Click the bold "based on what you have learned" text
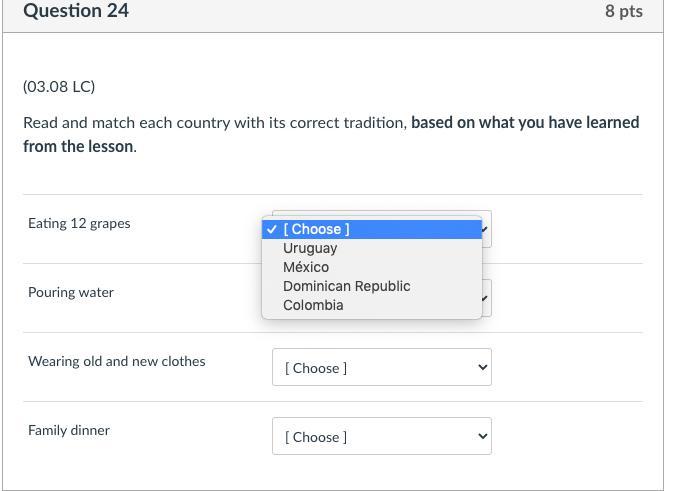The image size is (673, 491). 525,122
